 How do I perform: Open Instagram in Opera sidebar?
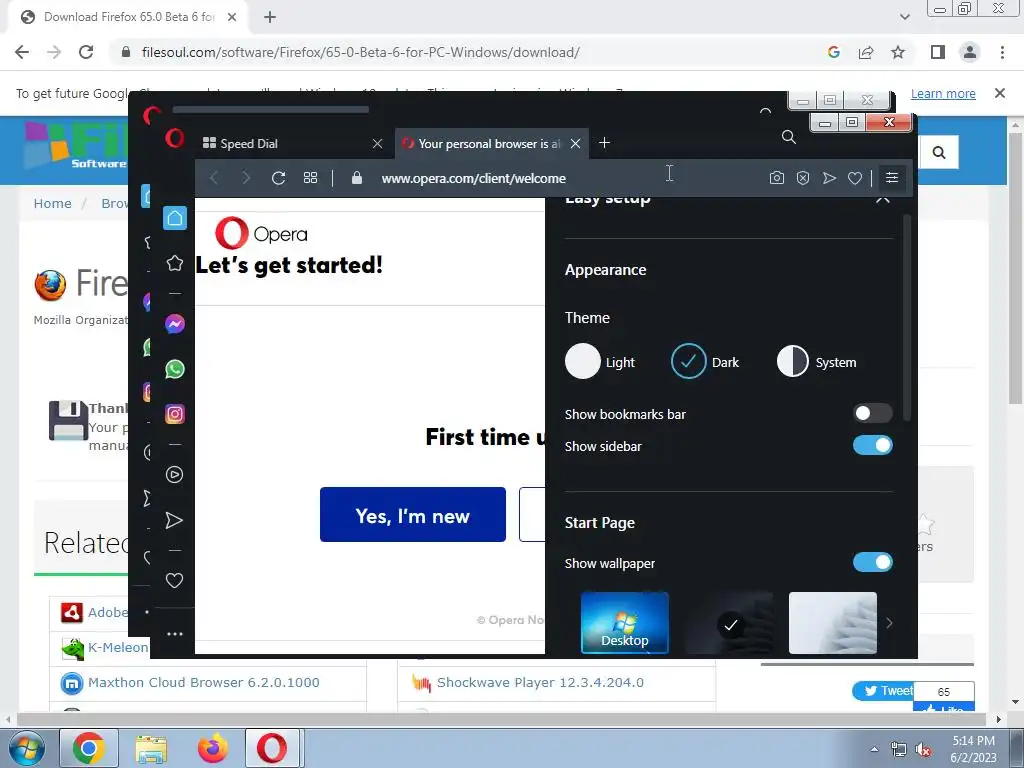pyautogui.click(x=174, y=414)
